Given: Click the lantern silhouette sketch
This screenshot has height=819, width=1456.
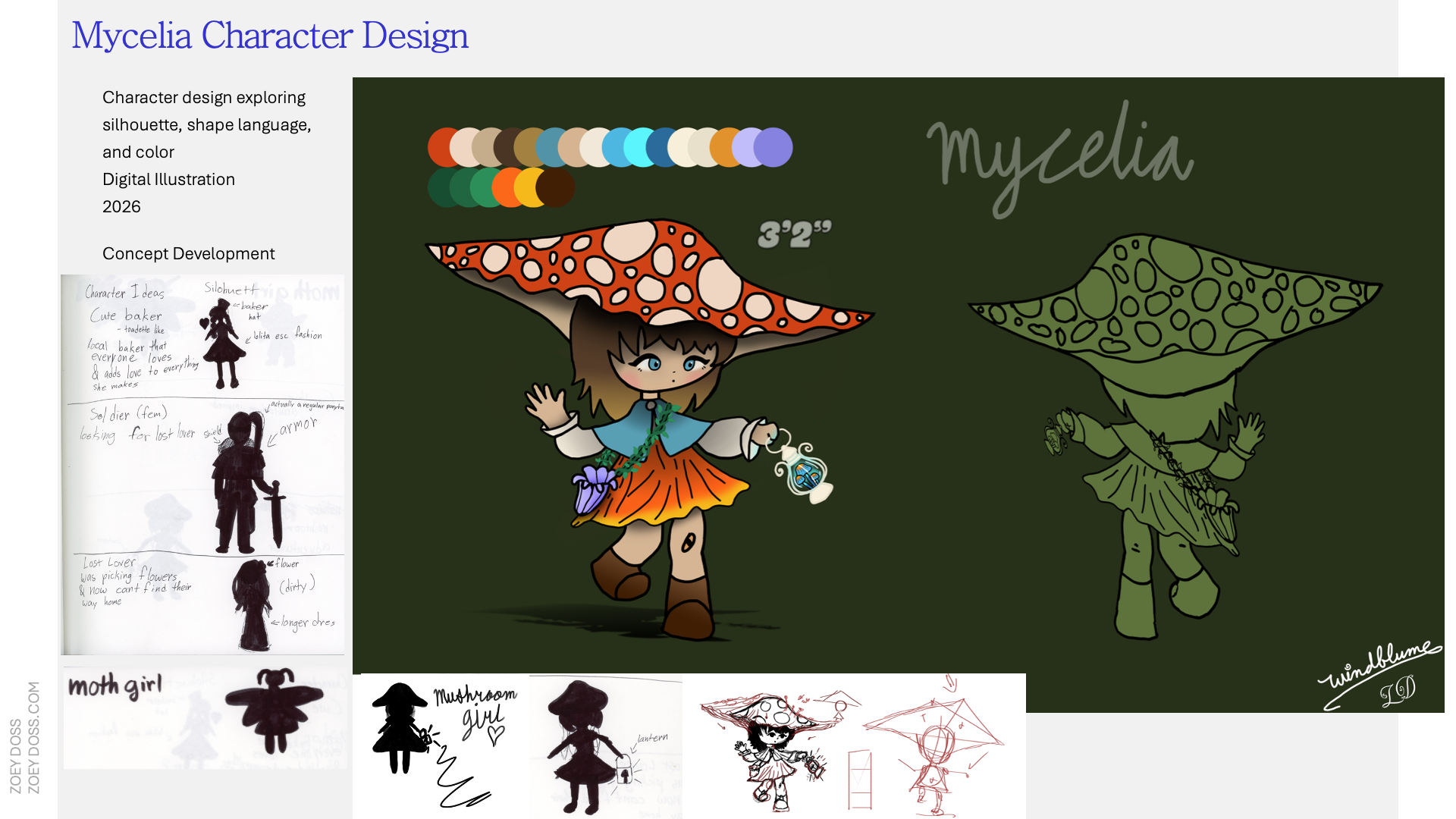Looking at the screenshot, I should point(606,746).
